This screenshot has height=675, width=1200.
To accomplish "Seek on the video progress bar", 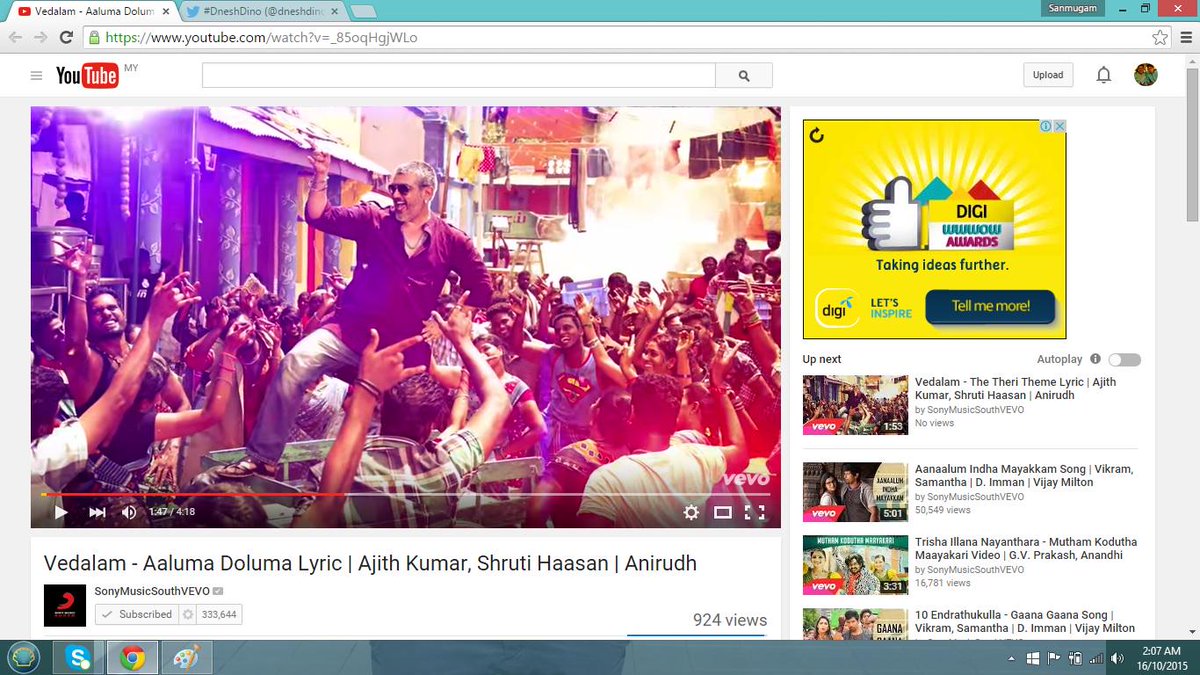I will (406, 494).
